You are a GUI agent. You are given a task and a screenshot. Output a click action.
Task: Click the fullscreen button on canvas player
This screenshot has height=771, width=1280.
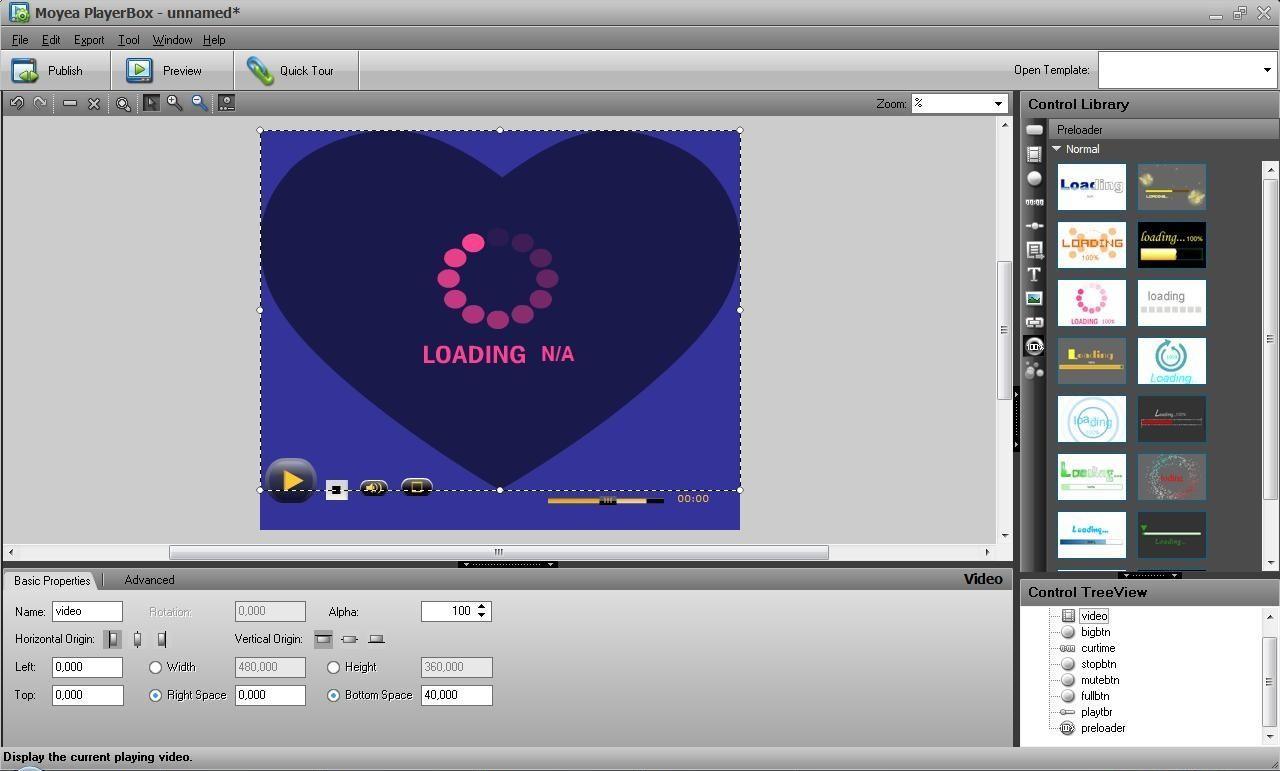click(x=417, y=487)
